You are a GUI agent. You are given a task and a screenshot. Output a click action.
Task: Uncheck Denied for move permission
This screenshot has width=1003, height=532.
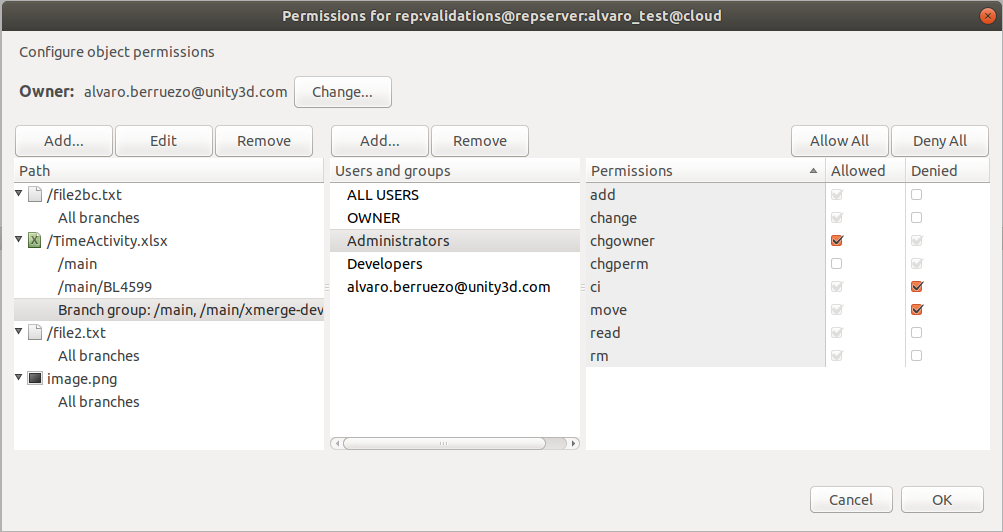[x=916, y=309]
